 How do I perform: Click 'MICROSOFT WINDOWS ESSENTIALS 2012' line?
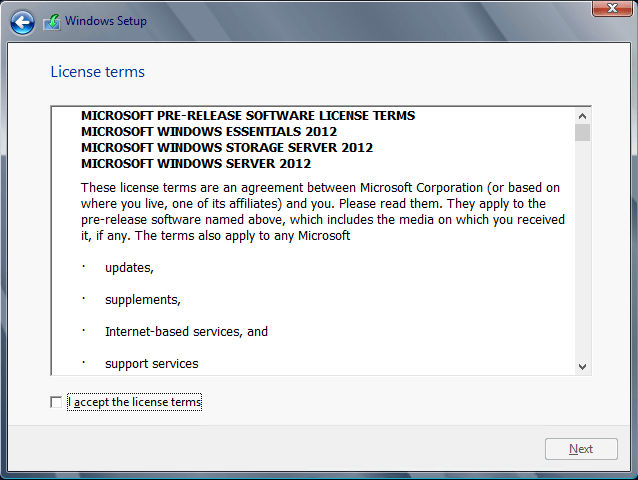tap(209, 131)
